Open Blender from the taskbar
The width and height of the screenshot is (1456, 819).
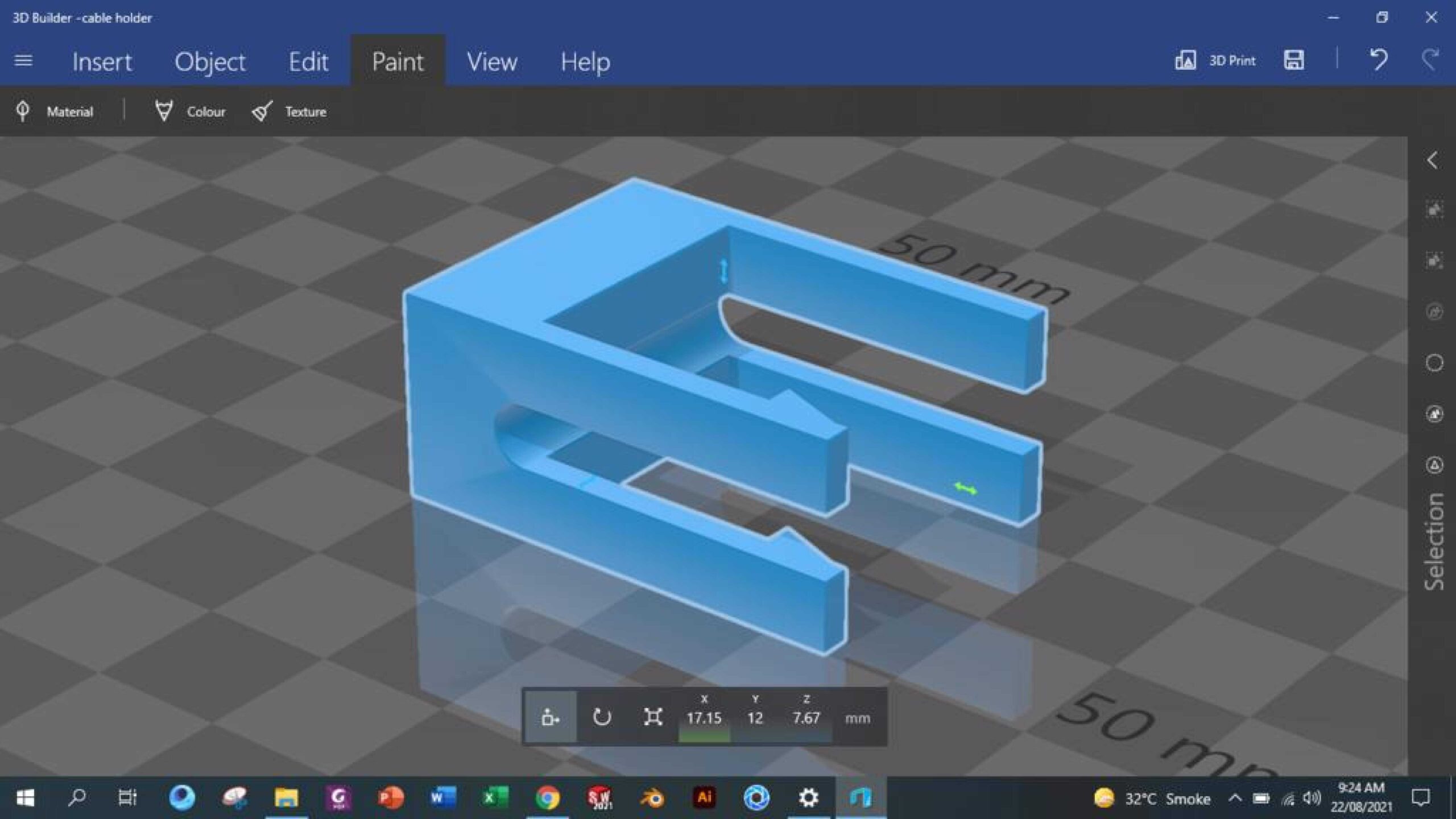(652, 798)
